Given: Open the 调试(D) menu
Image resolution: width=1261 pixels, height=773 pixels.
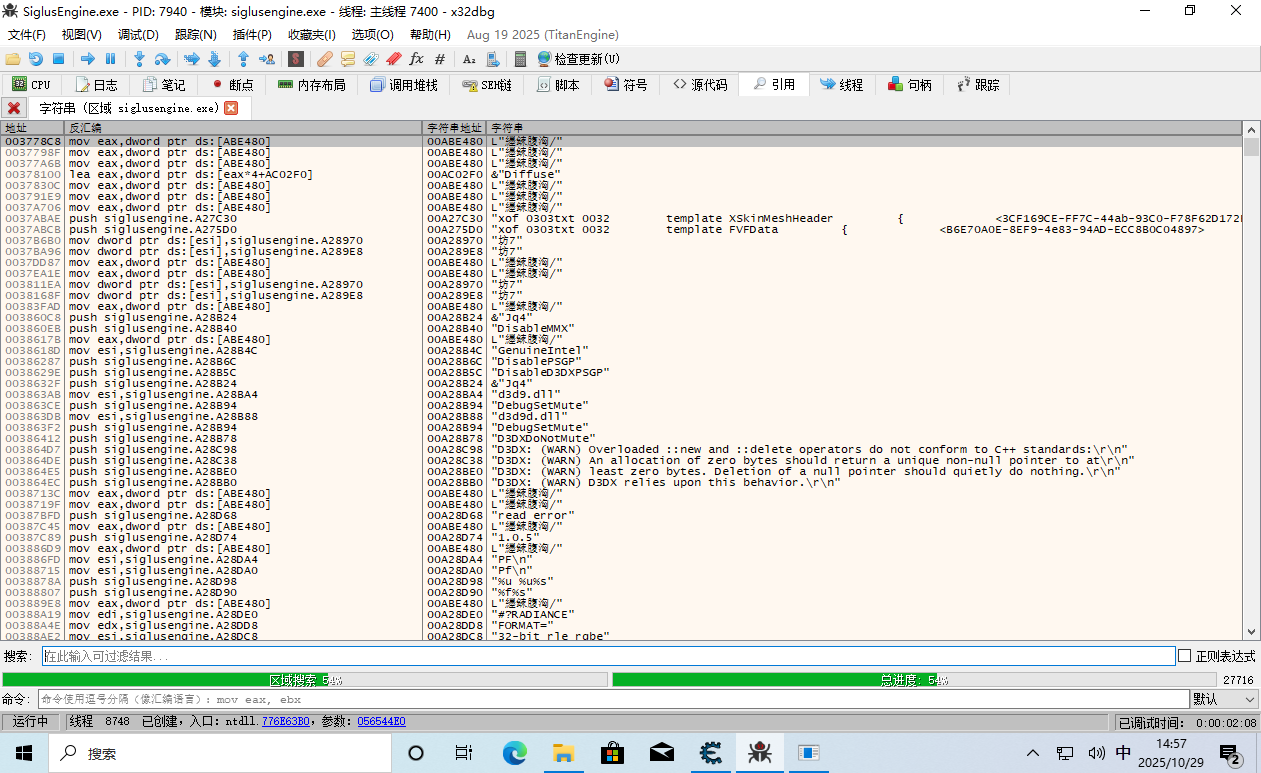Looking at the screenshot, I should pos(138,34).
